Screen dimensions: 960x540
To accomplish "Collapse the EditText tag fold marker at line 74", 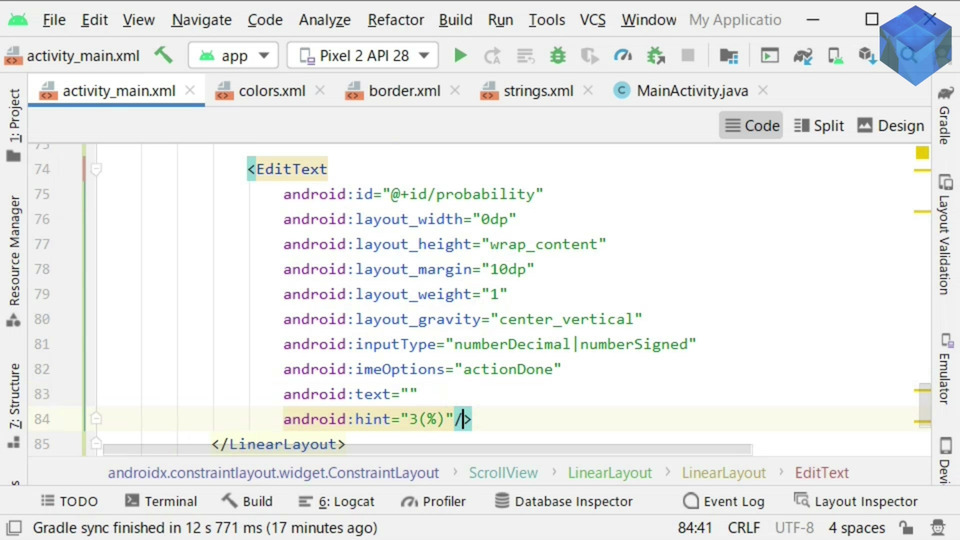I will (96, 169).
